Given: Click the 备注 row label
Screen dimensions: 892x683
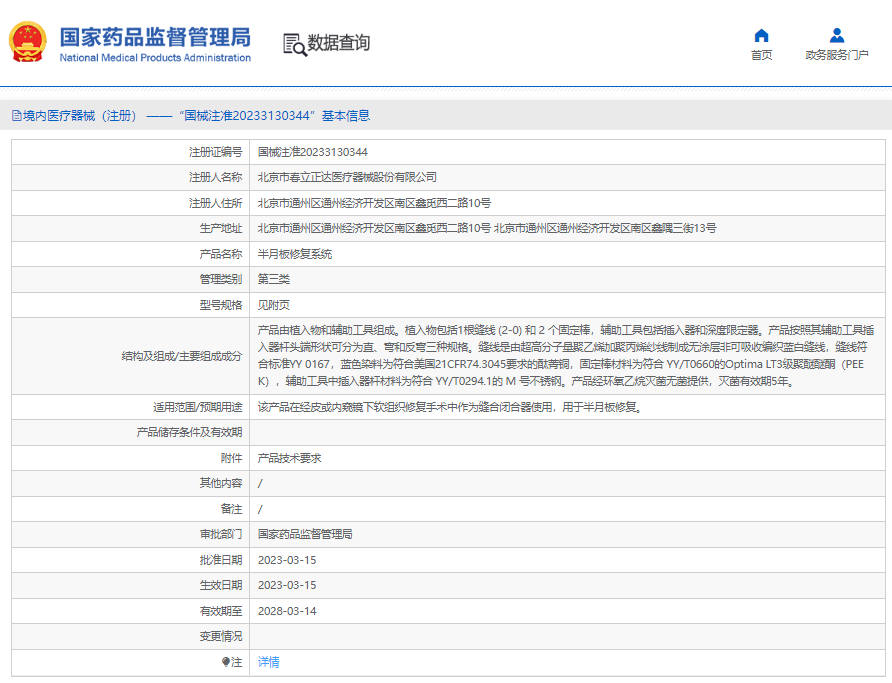Looking at the screenshot, I should pyautogui.click(x=232, y=509).
